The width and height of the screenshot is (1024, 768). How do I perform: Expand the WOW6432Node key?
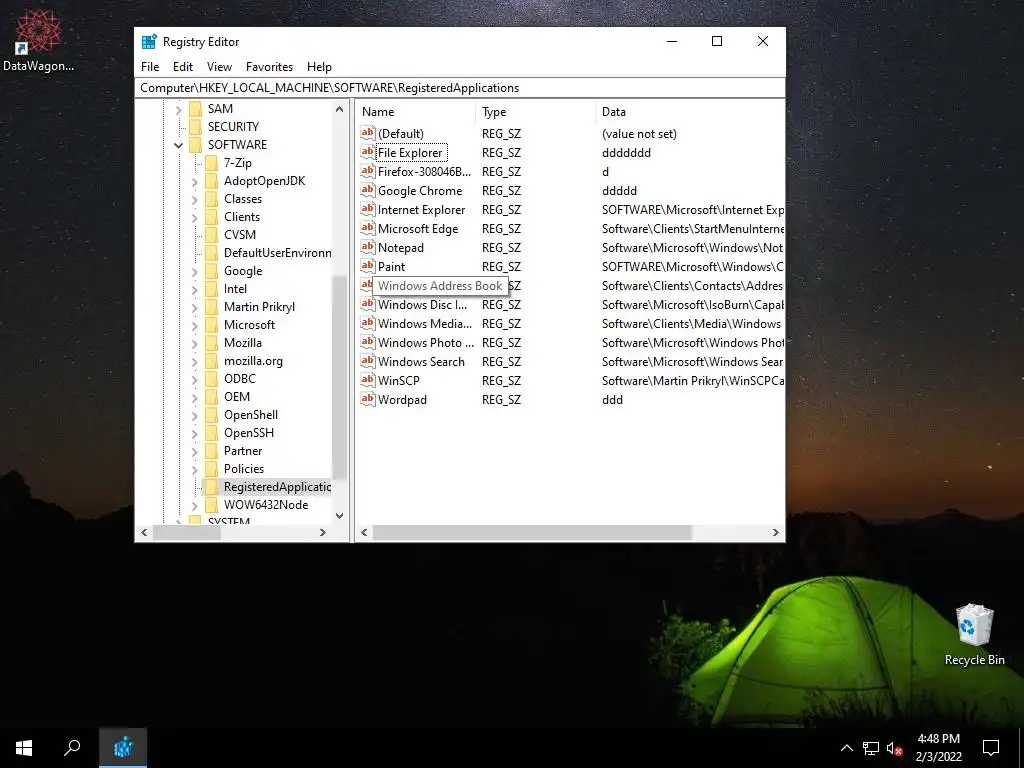[195, 505]
